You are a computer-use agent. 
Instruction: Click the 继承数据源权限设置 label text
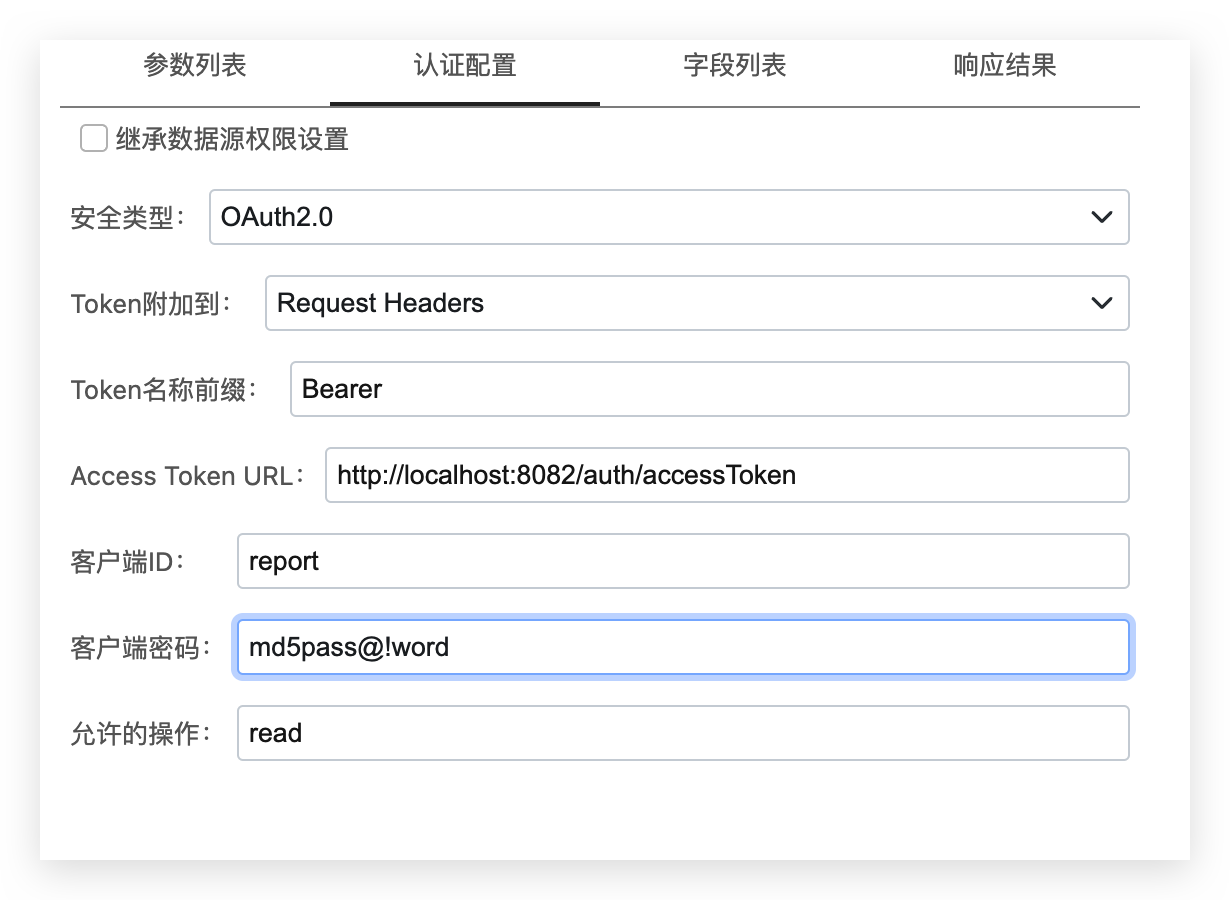click(232, 139)
